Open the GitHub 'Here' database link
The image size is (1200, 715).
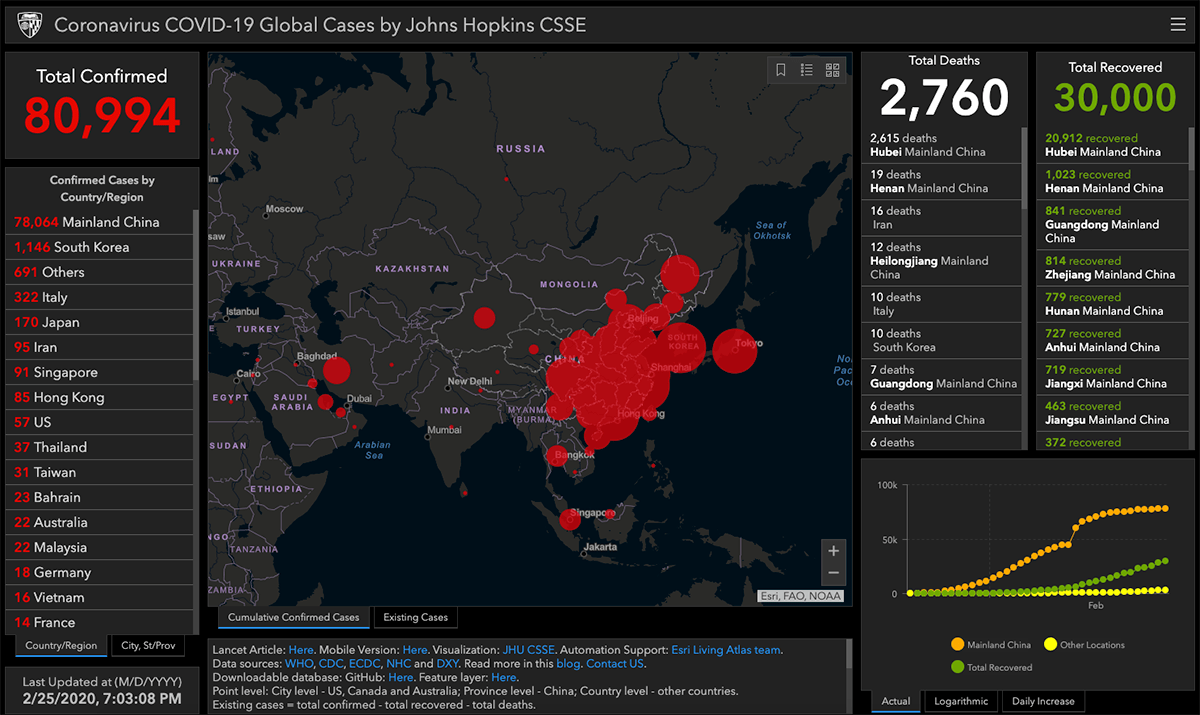400,678
